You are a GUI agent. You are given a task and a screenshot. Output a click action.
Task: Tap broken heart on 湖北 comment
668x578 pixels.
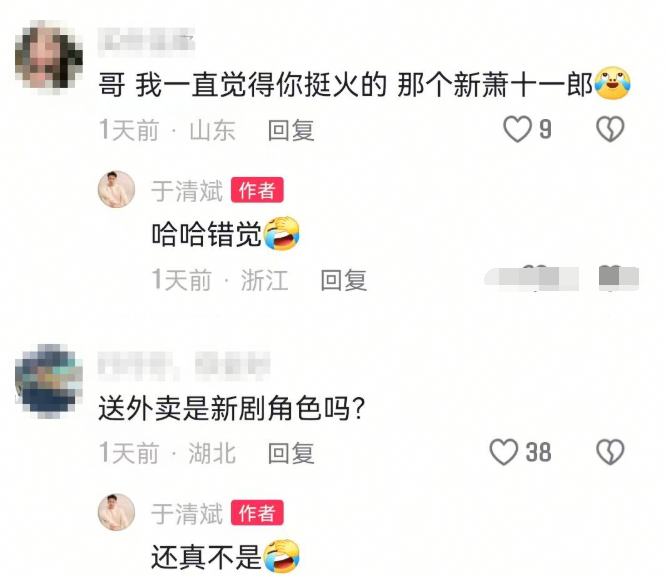coord(610,452)
